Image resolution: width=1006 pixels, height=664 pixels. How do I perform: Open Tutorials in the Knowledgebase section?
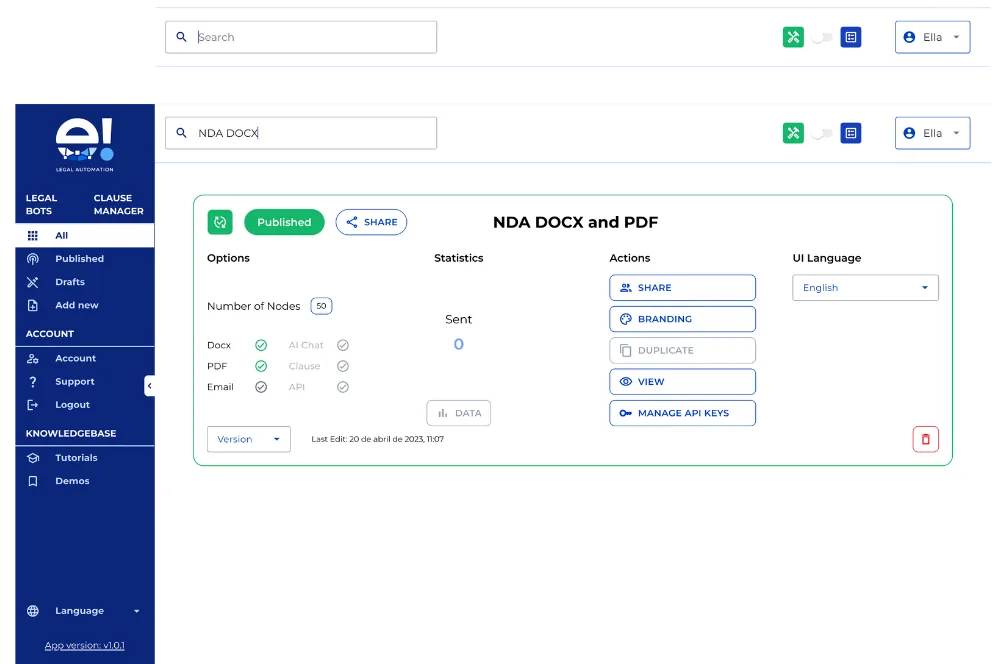[x=76, y=458]
